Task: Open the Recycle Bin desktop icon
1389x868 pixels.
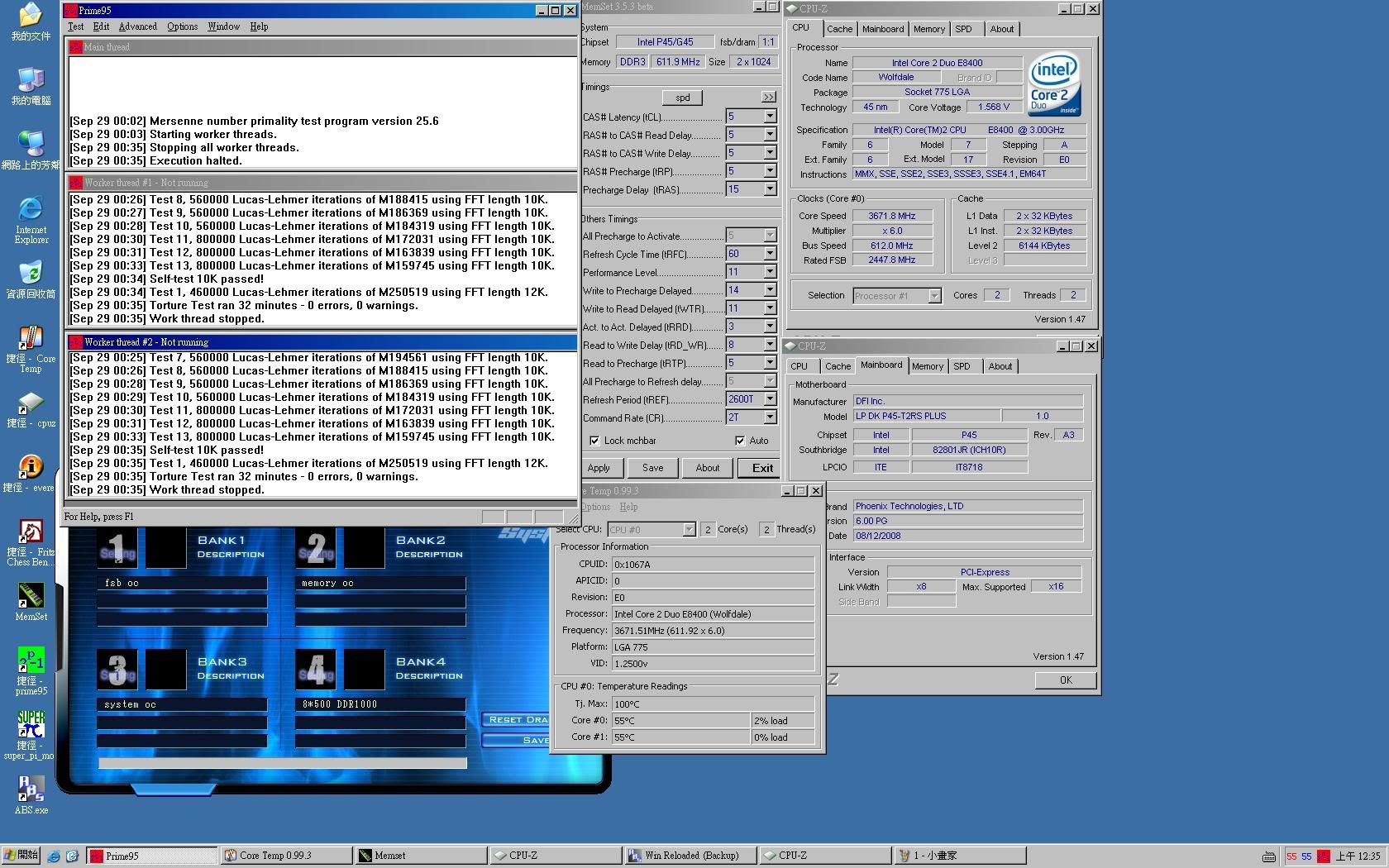Action: coord(31,280)
